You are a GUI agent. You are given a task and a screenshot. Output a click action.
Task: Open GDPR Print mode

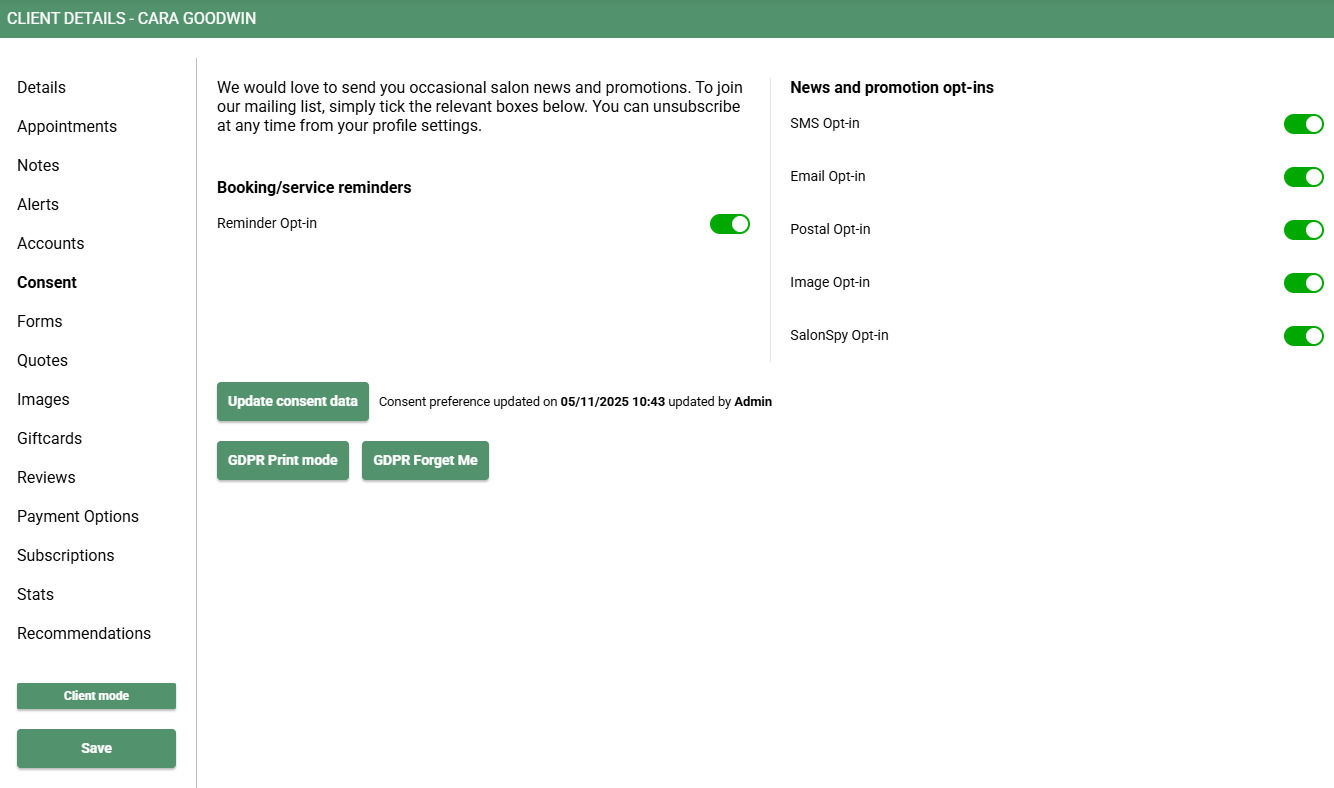coord(282,460)
